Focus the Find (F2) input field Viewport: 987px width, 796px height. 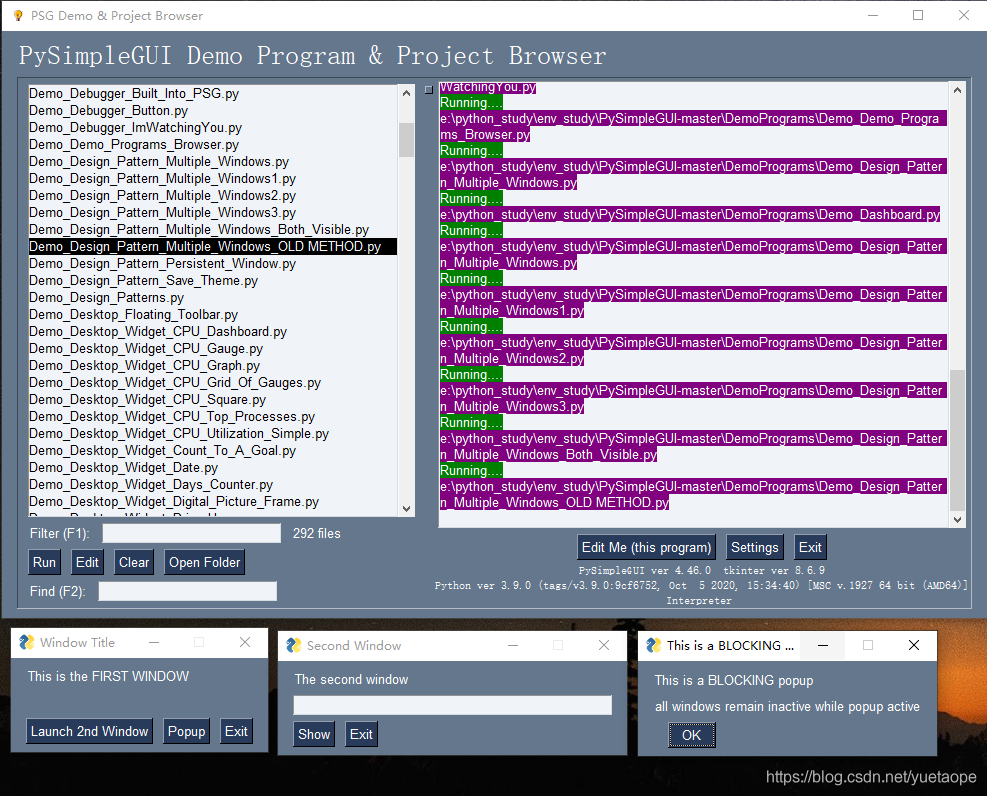tap(188, 591)
